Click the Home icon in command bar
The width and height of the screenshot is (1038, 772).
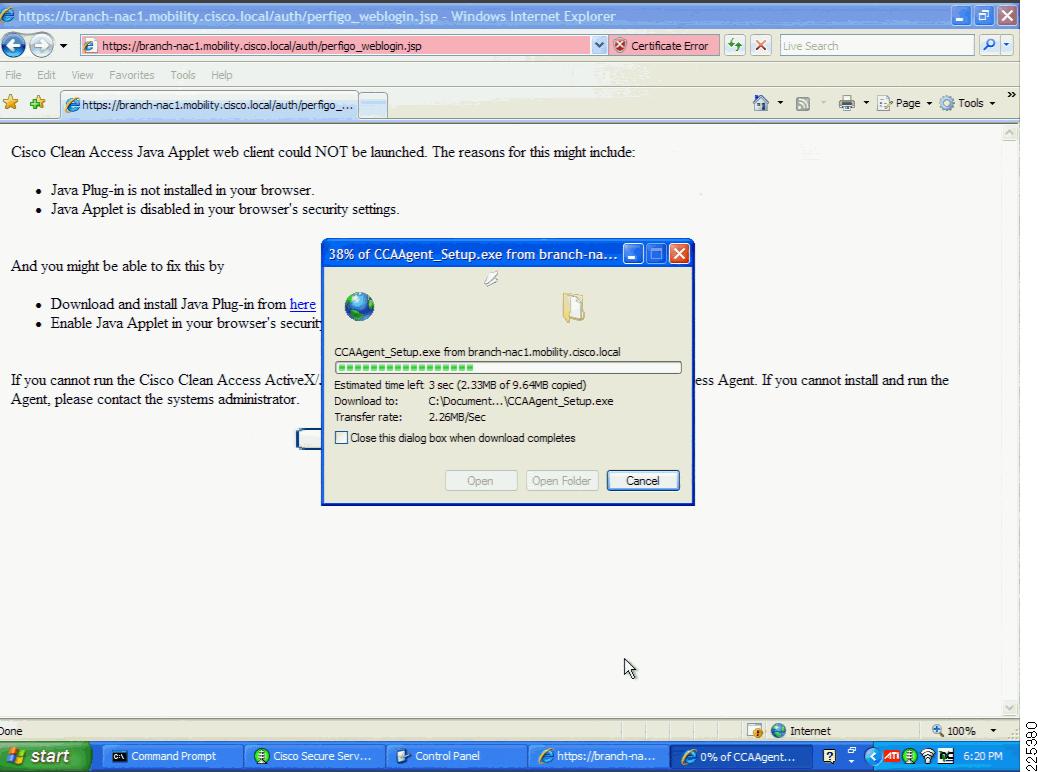pos(761,103)
